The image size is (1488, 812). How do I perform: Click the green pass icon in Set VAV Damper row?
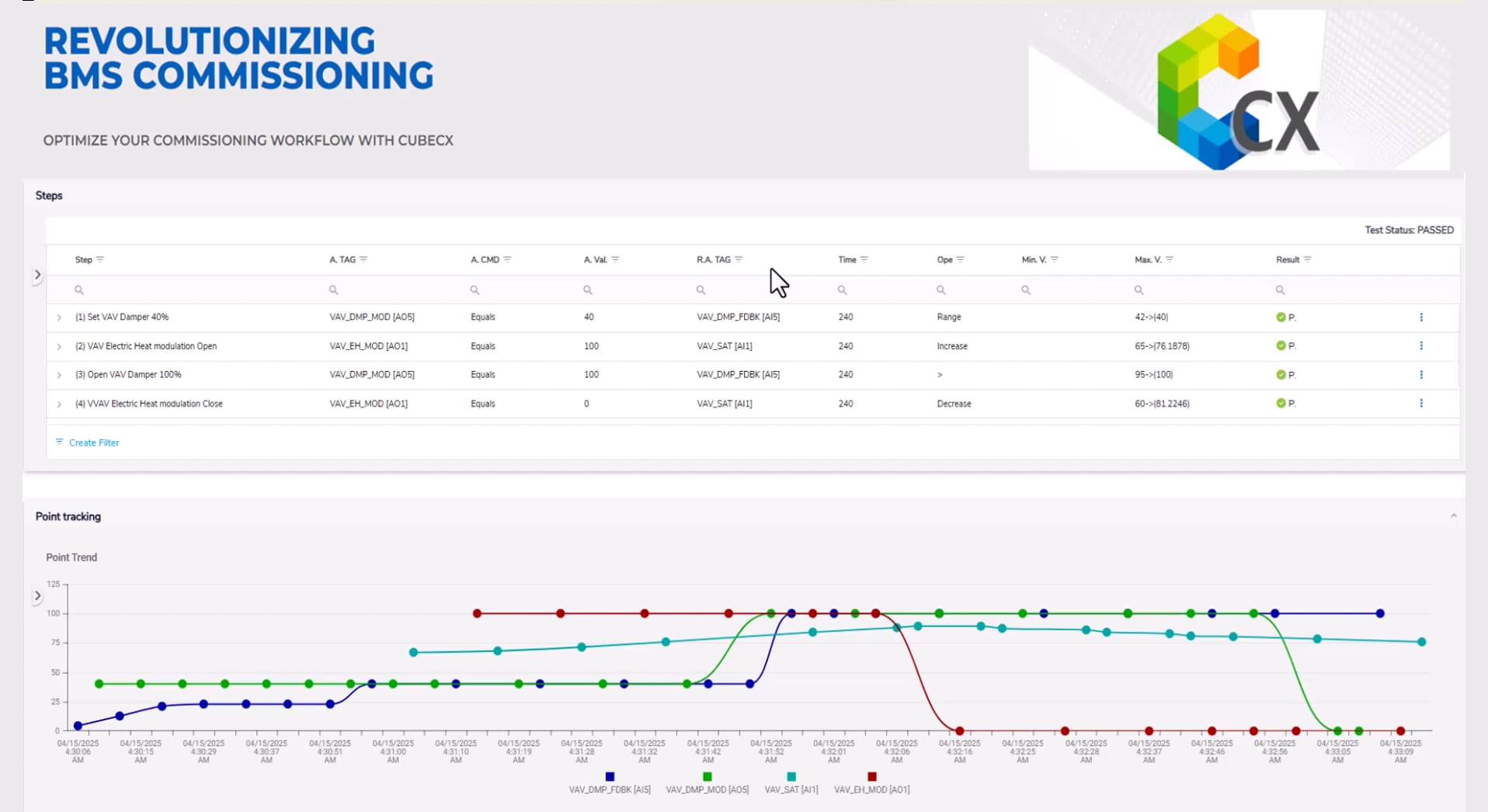(x=1281, y=317)
